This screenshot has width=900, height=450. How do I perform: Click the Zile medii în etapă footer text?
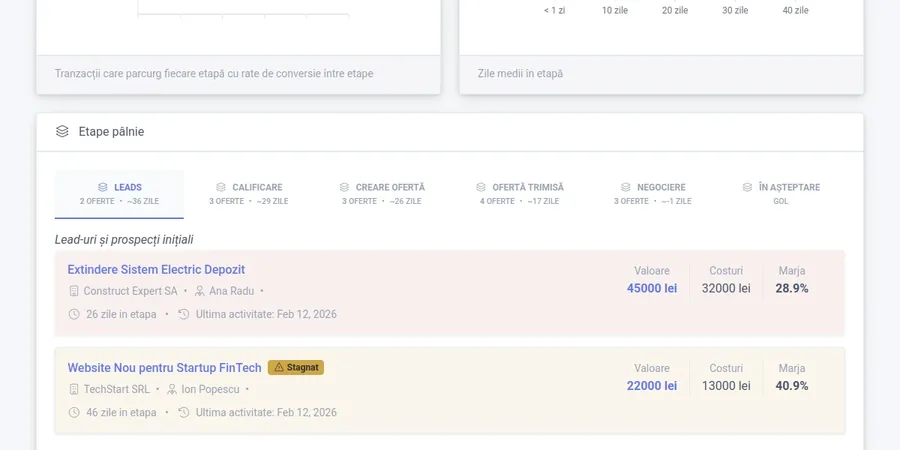[x=520, y=73]
